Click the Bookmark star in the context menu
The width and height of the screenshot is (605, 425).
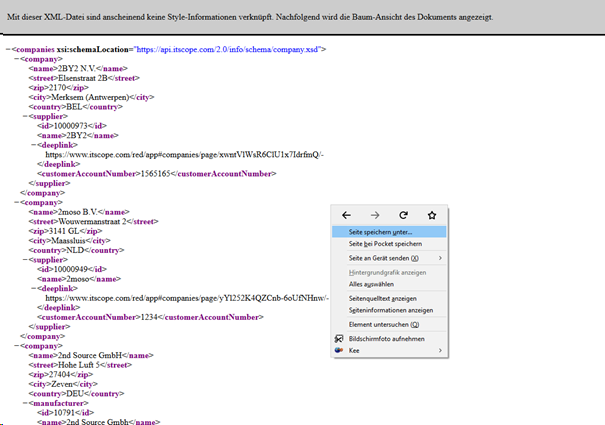(432, 215)
